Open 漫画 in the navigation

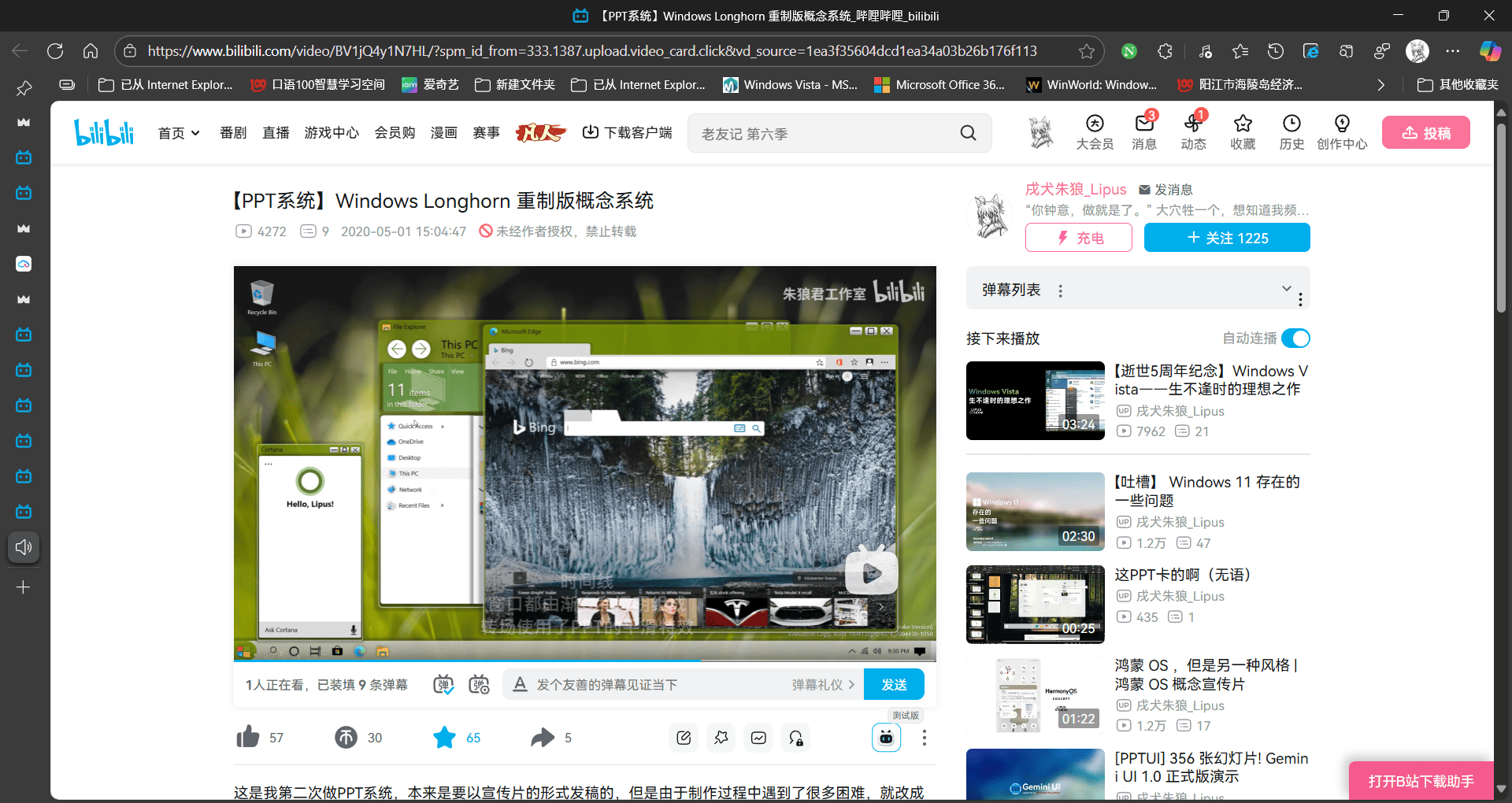[x=443, y=133]
